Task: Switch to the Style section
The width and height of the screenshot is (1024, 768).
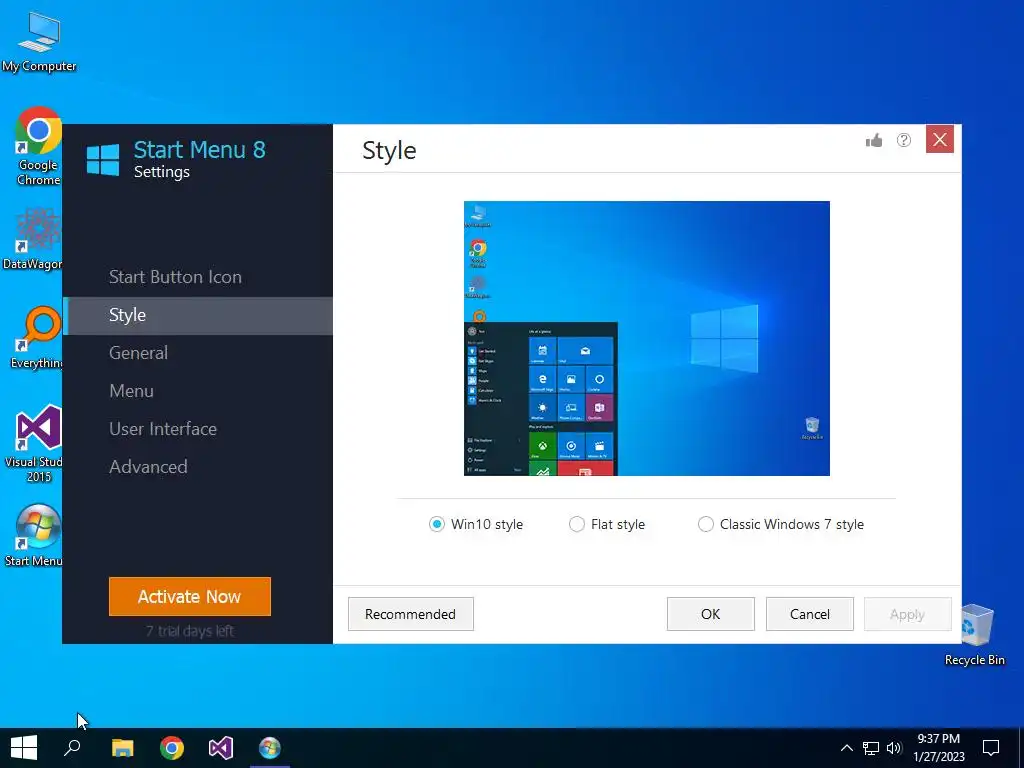Action: (x=198, y=315)
